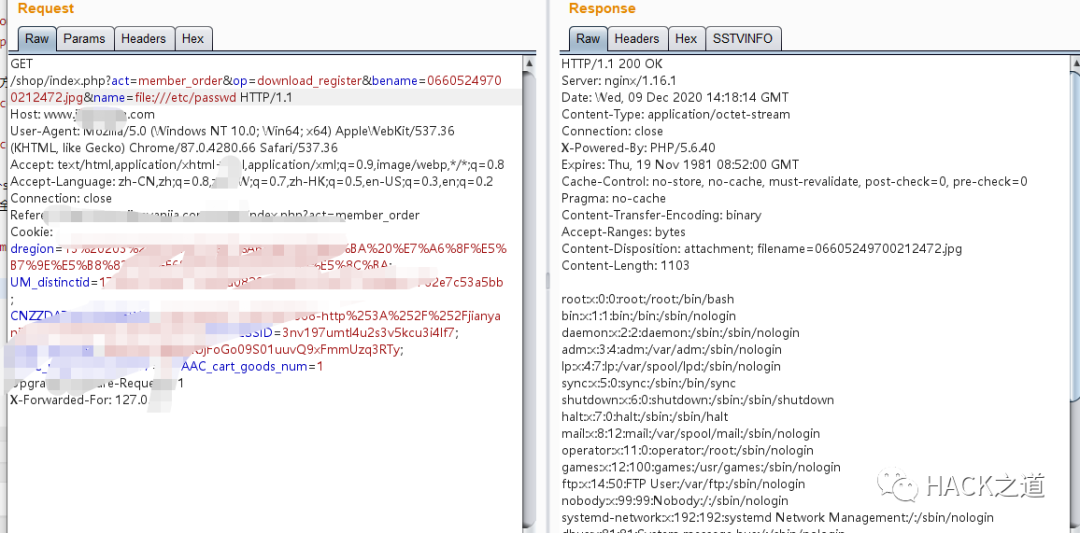Click the 'Date: Wed, 09 Dec 2020' line
This screenshot has width=1080, height=533.
pyautogui.click(x=675, y=97)
